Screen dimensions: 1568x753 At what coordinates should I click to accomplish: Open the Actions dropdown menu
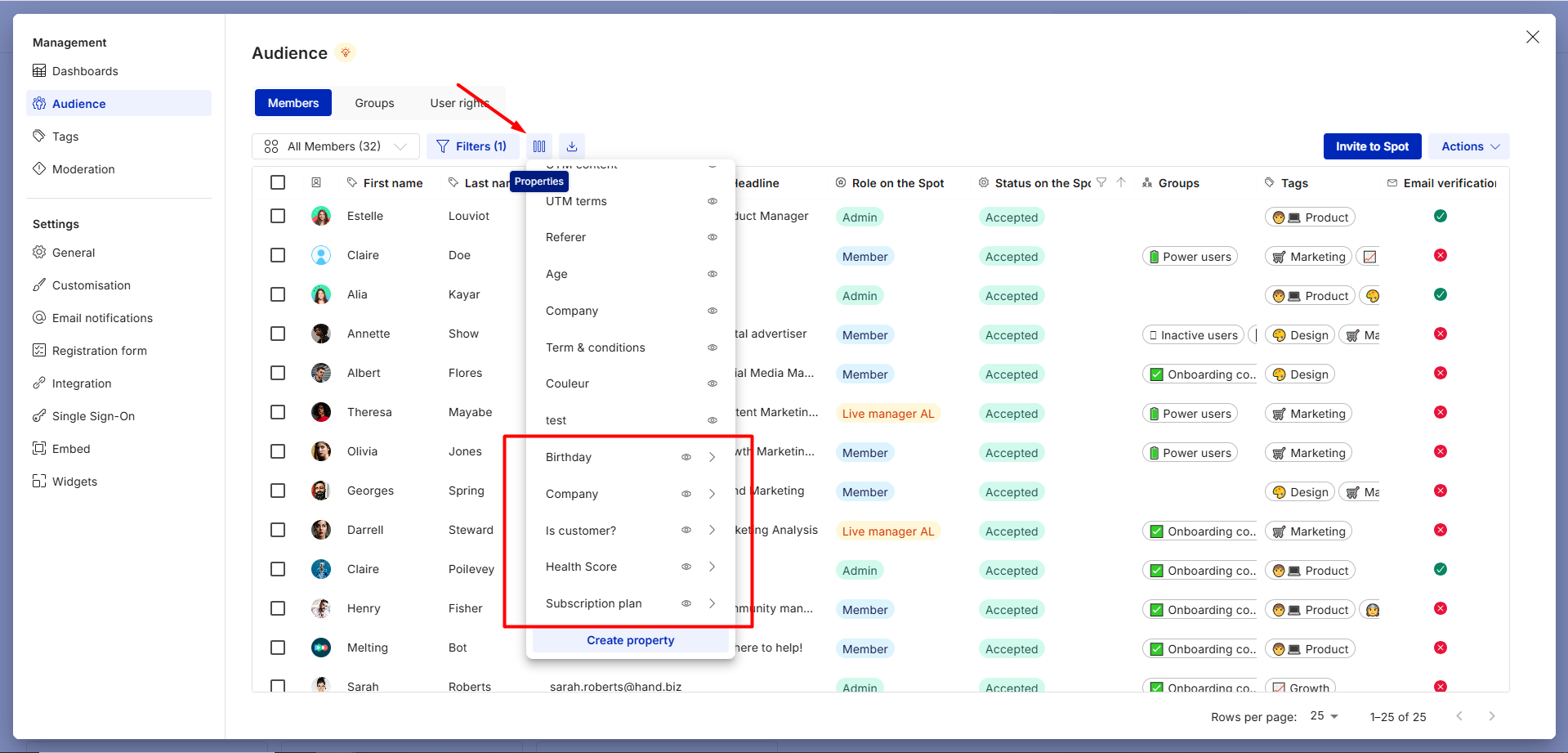1470,146
